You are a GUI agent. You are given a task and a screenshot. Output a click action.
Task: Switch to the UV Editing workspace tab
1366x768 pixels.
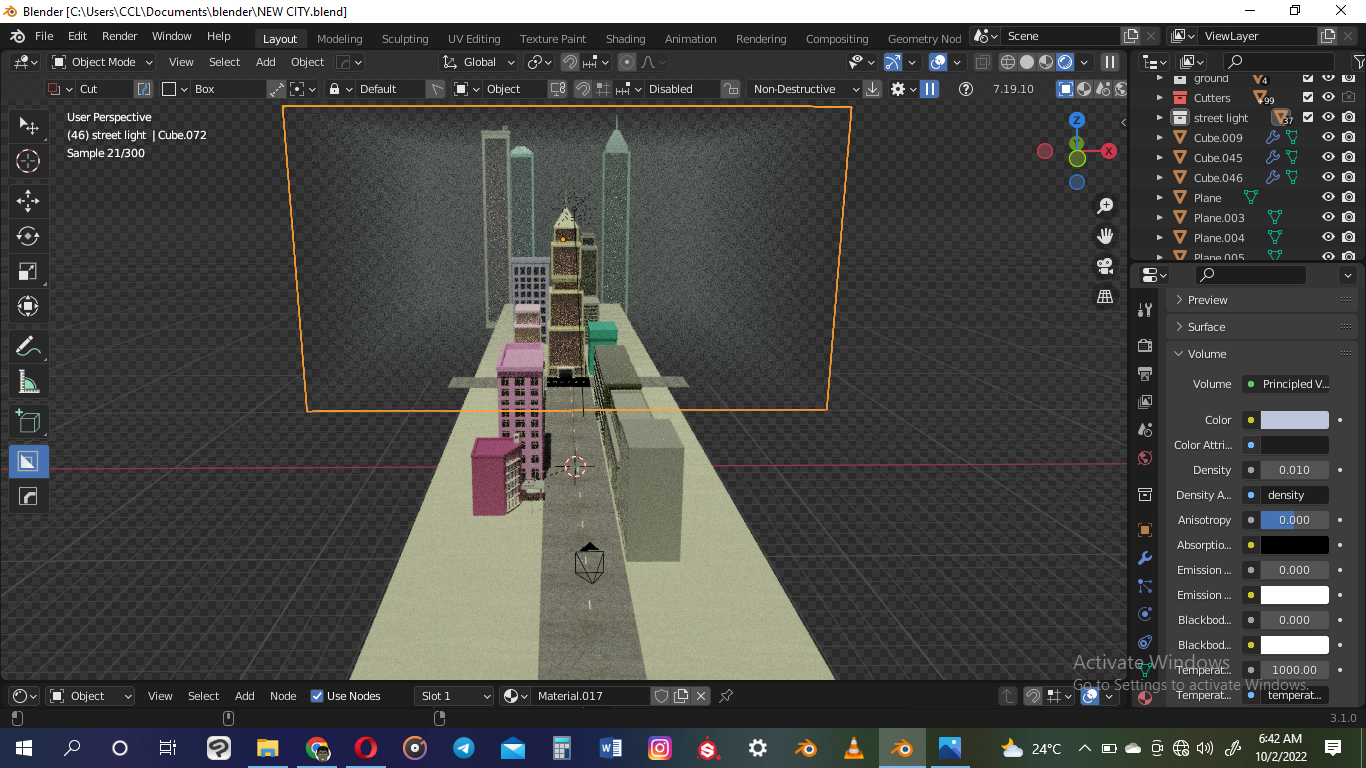coord(473,39)
